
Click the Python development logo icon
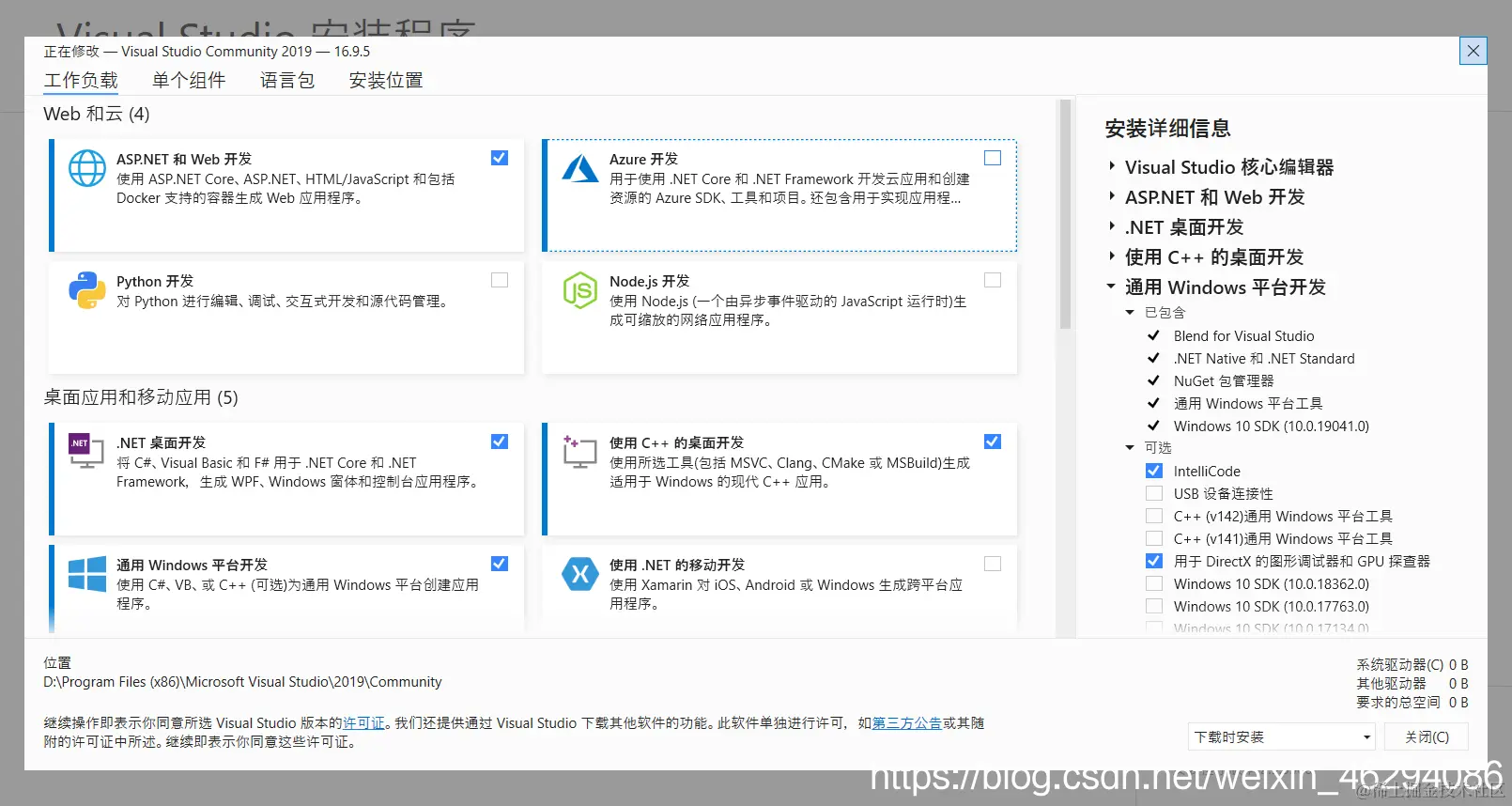pos(87,291)
